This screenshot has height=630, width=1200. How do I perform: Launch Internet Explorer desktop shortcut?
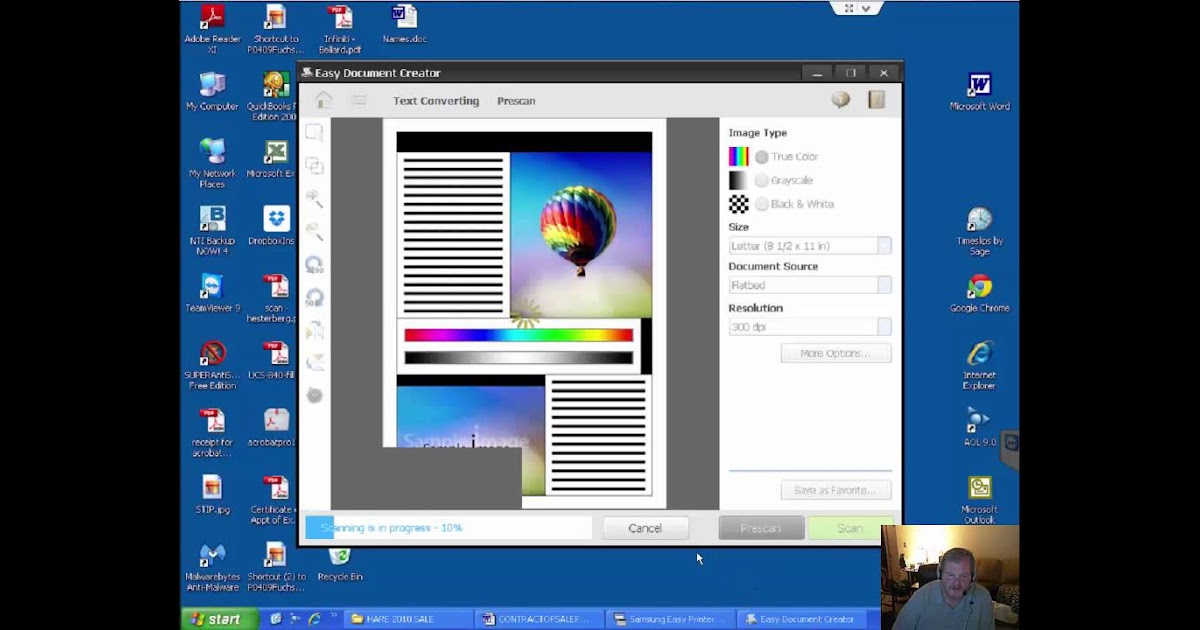(979, 365)
